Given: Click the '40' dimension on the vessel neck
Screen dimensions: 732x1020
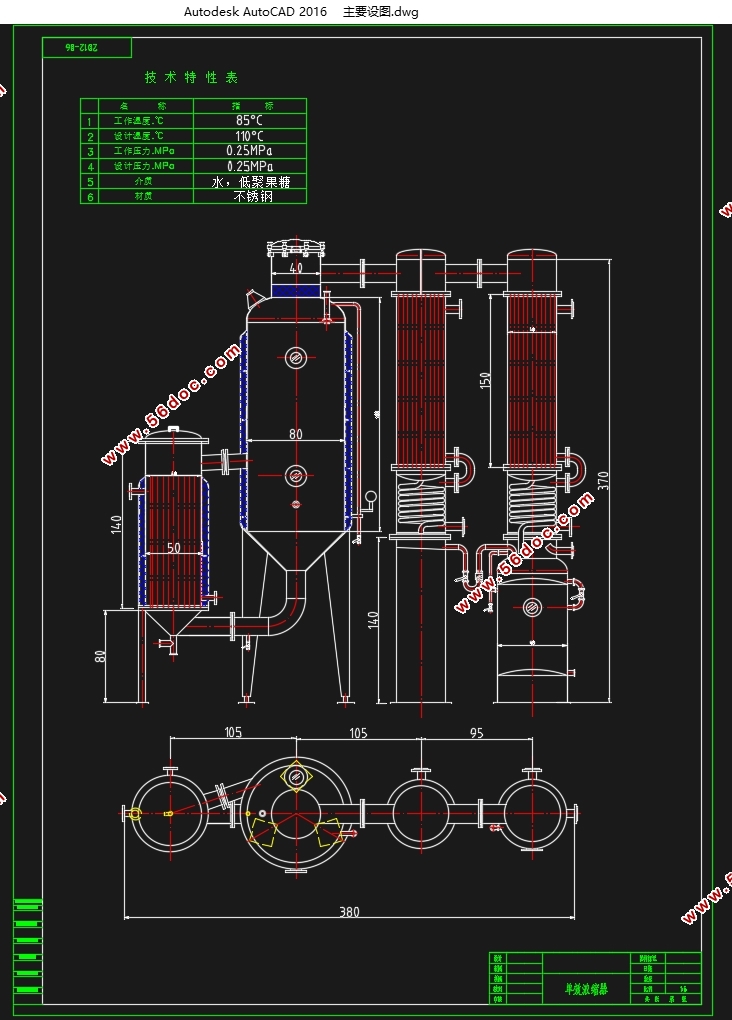Looking at the screenshot, I should tap(296, 267).
